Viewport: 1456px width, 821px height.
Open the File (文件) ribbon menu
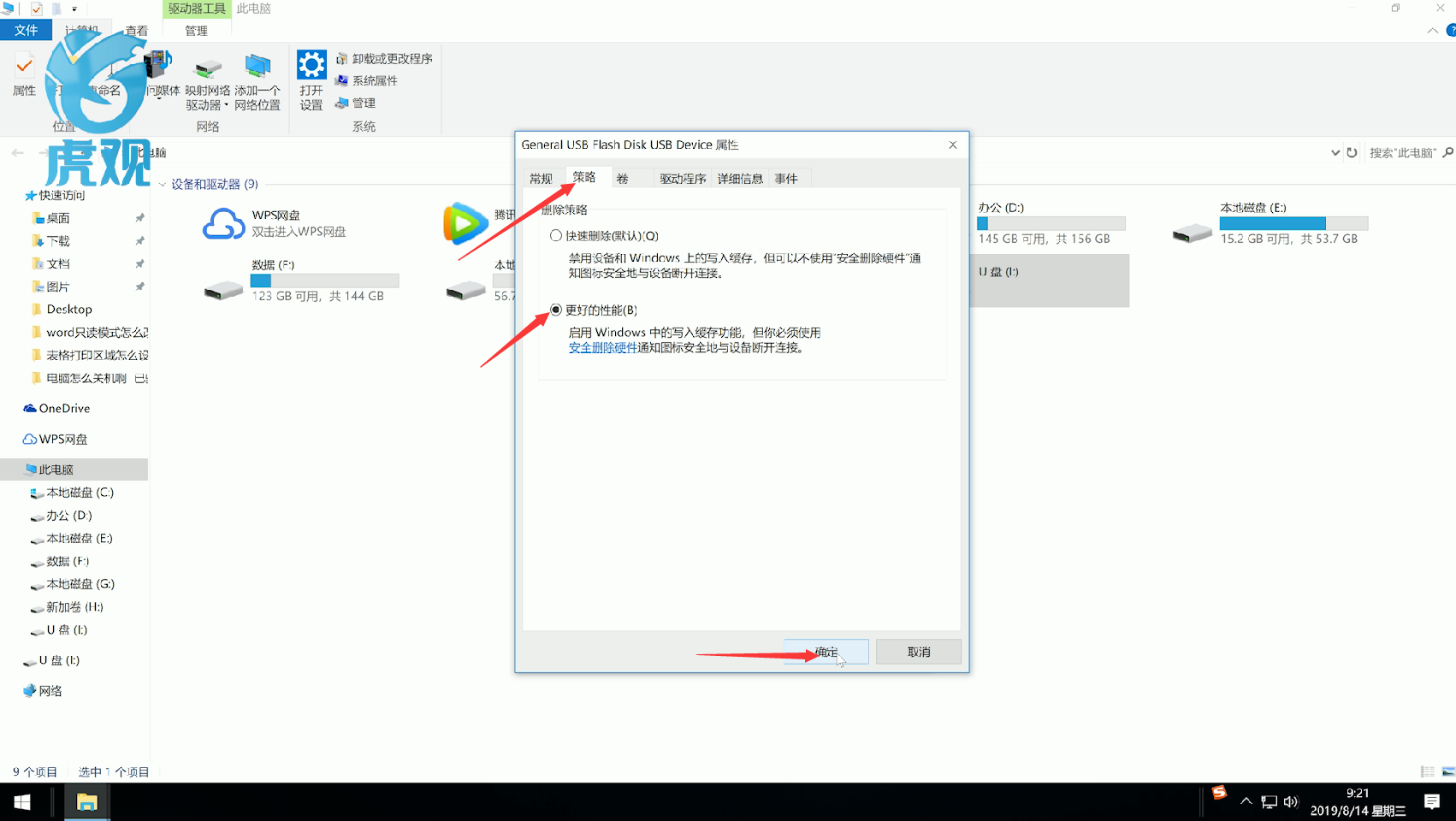[26, 30]
